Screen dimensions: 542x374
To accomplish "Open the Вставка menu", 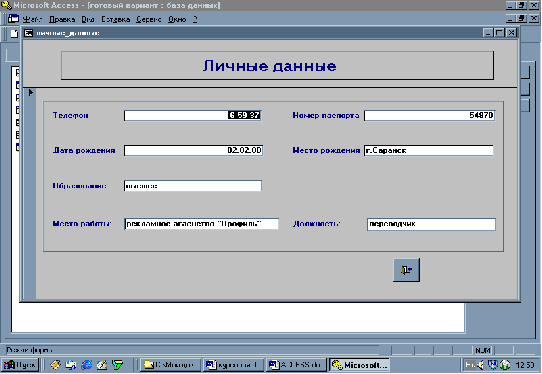I will point(116,19).
